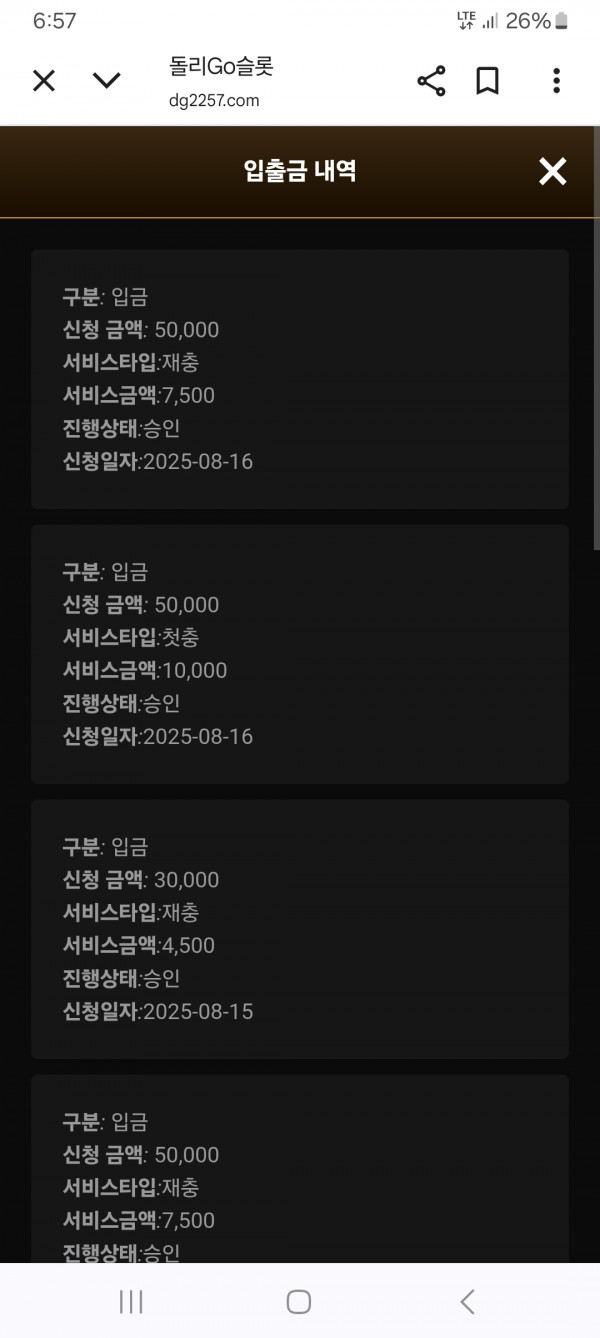
Task: Tap the LTE signal status icon
Action: click(x=466, y=21)
